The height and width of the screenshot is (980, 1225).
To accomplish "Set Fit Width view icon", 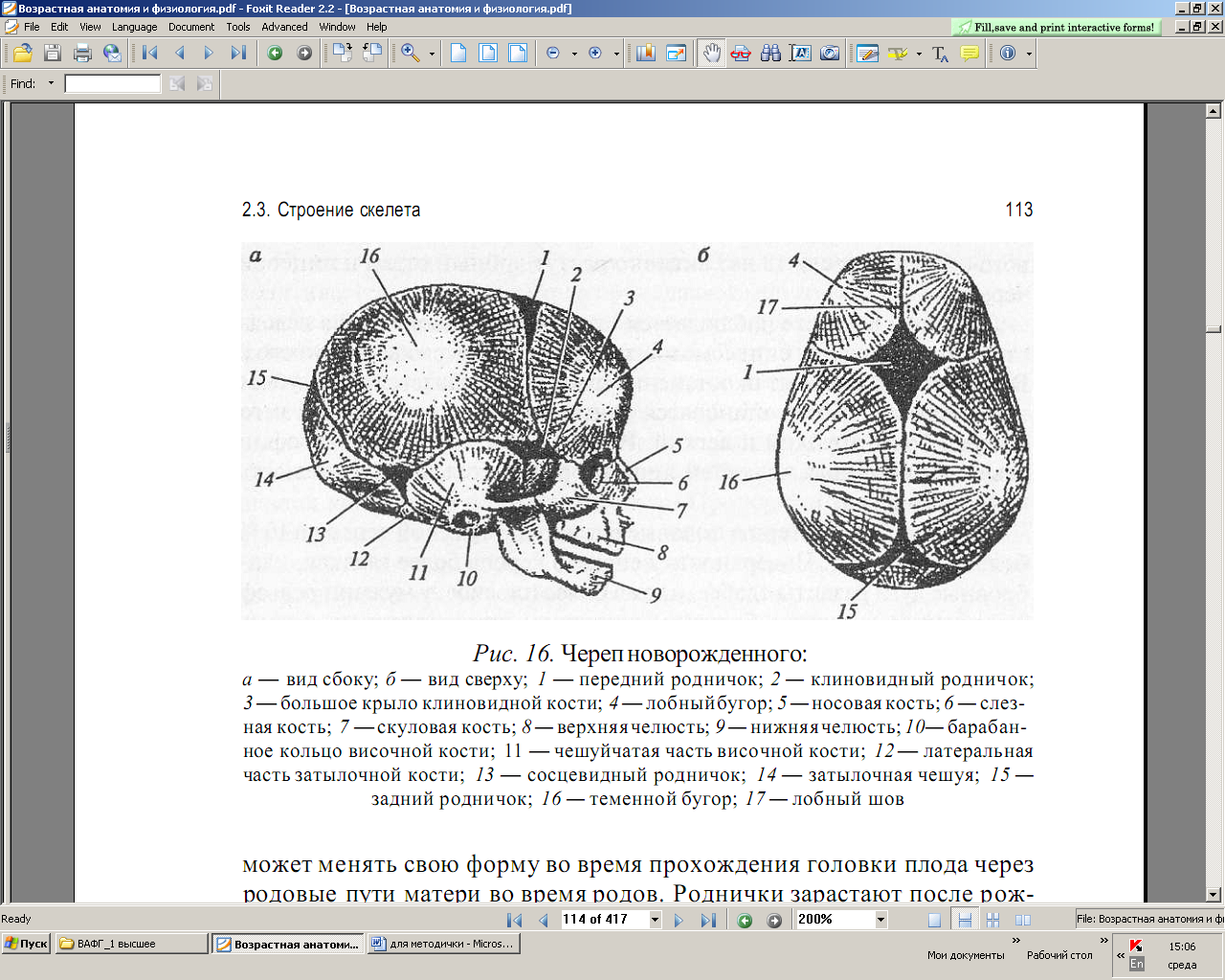I will pyautogui.click(x=518, y=54).
